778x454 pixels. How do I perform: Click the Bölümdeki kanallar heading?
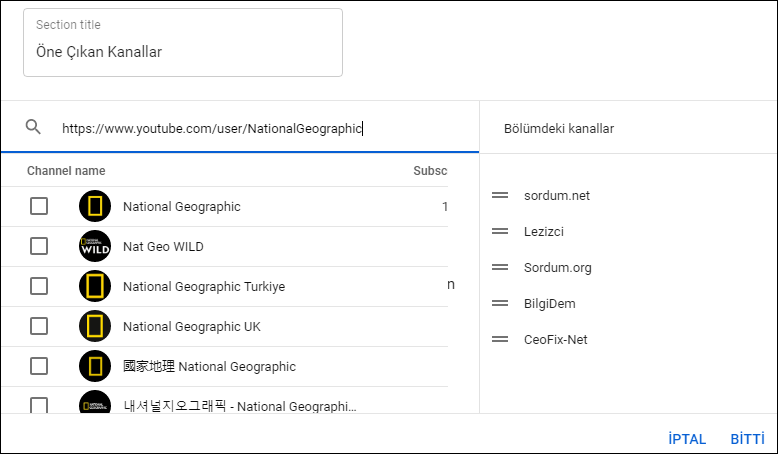(x=559, y=129)
